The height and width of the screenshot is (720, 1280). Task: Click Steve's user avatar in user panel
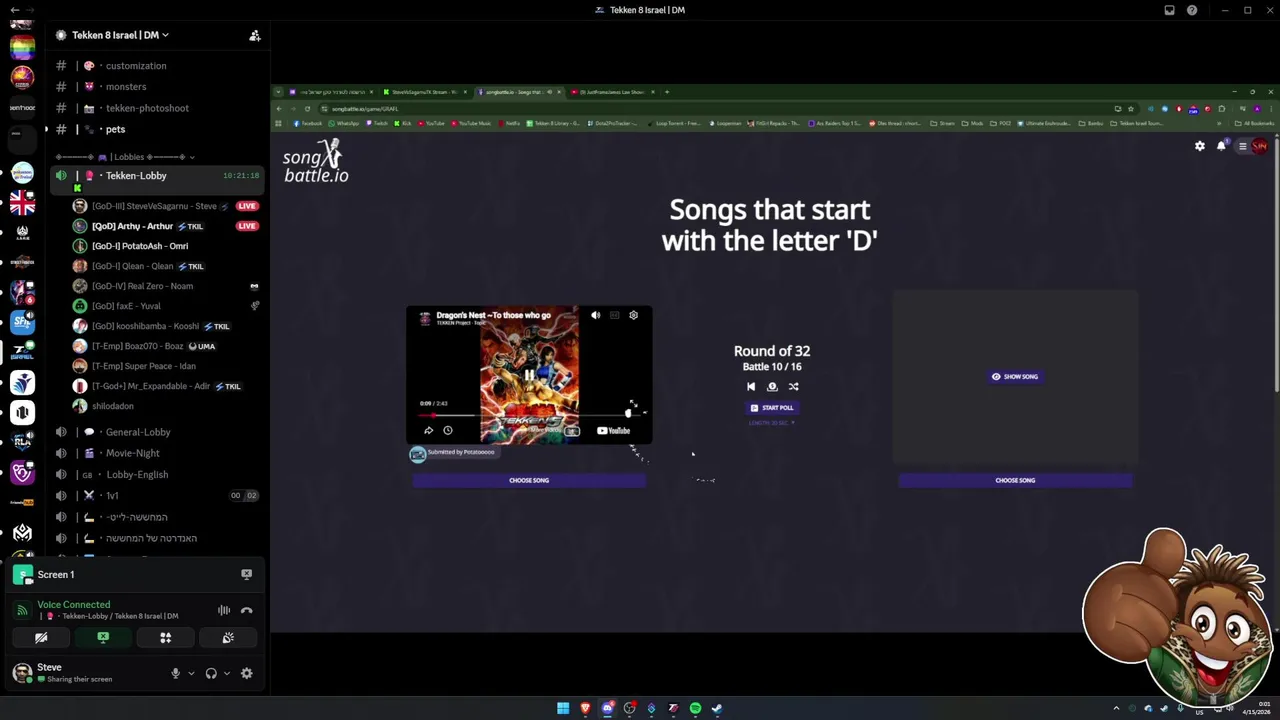click(x=22, y=672)
